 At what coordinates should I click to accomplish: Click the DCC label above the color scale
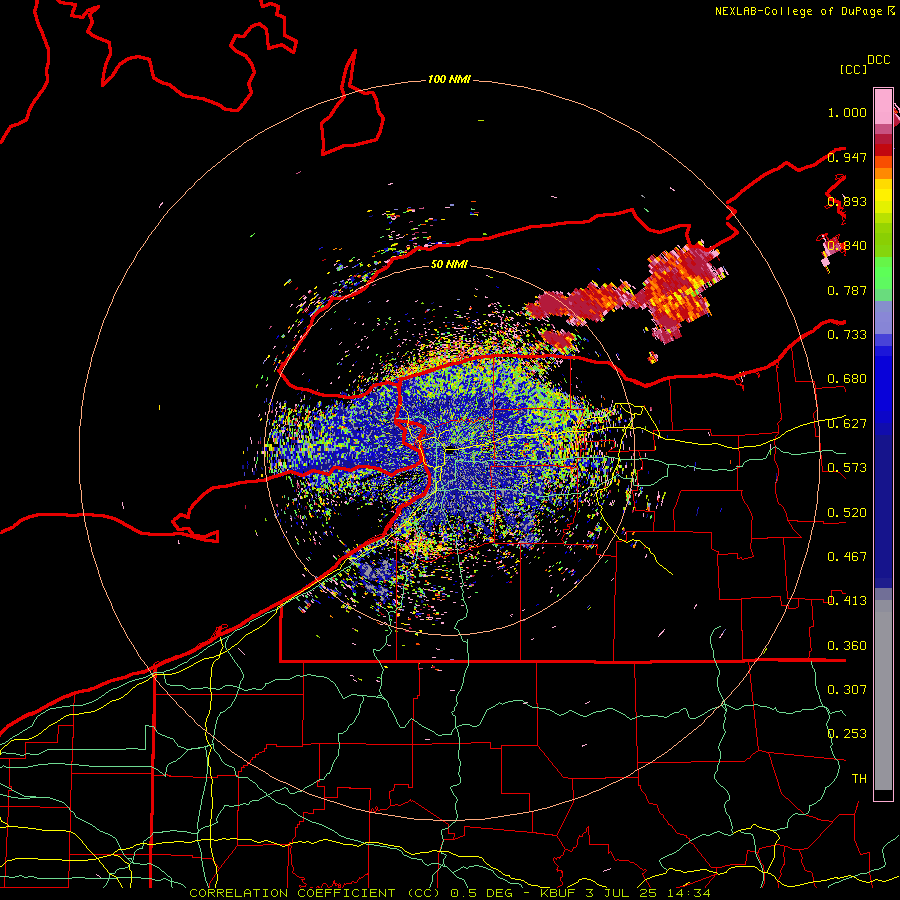[x=878, y=60]
